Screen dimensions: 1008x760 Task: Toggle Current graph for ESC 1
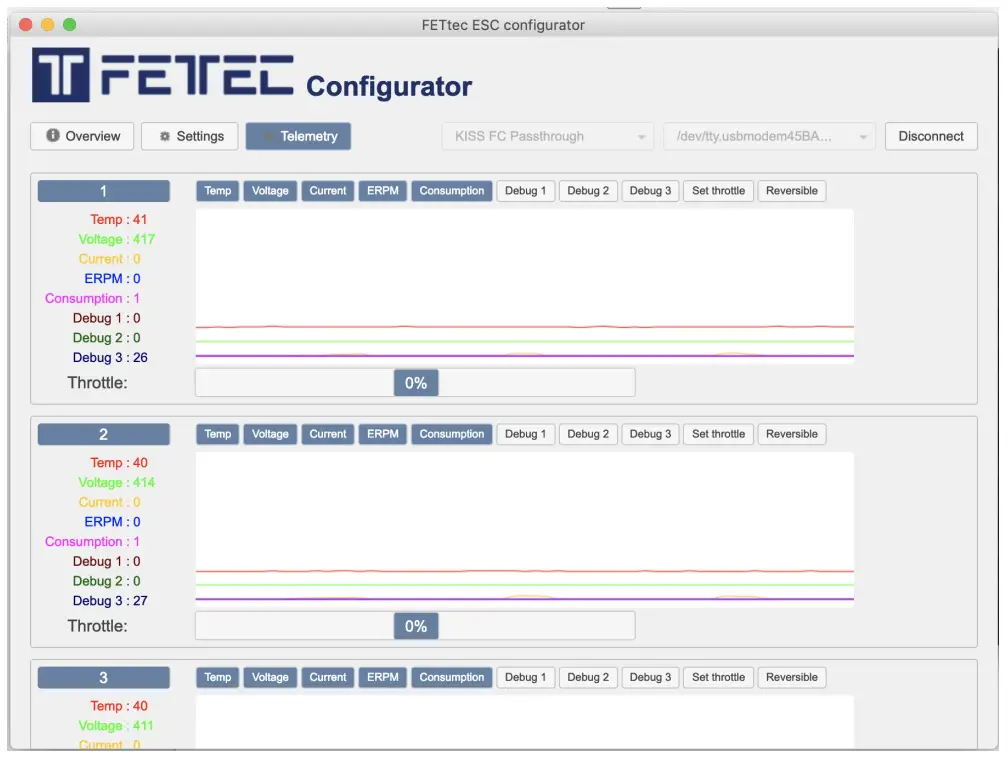(x=328, y=191)
